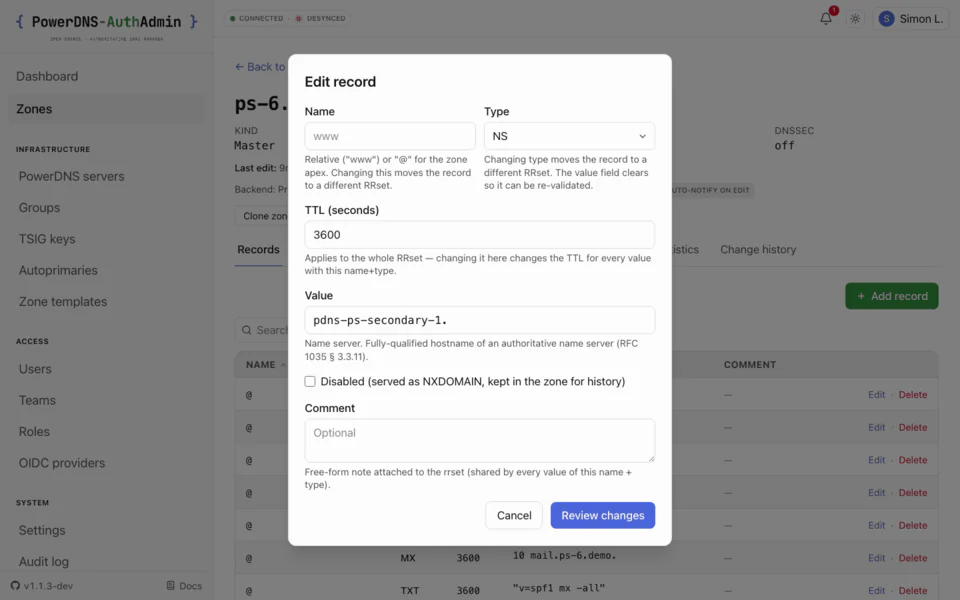
Task: Open Settings in the sidebar
Action: (x=42, y=530)
